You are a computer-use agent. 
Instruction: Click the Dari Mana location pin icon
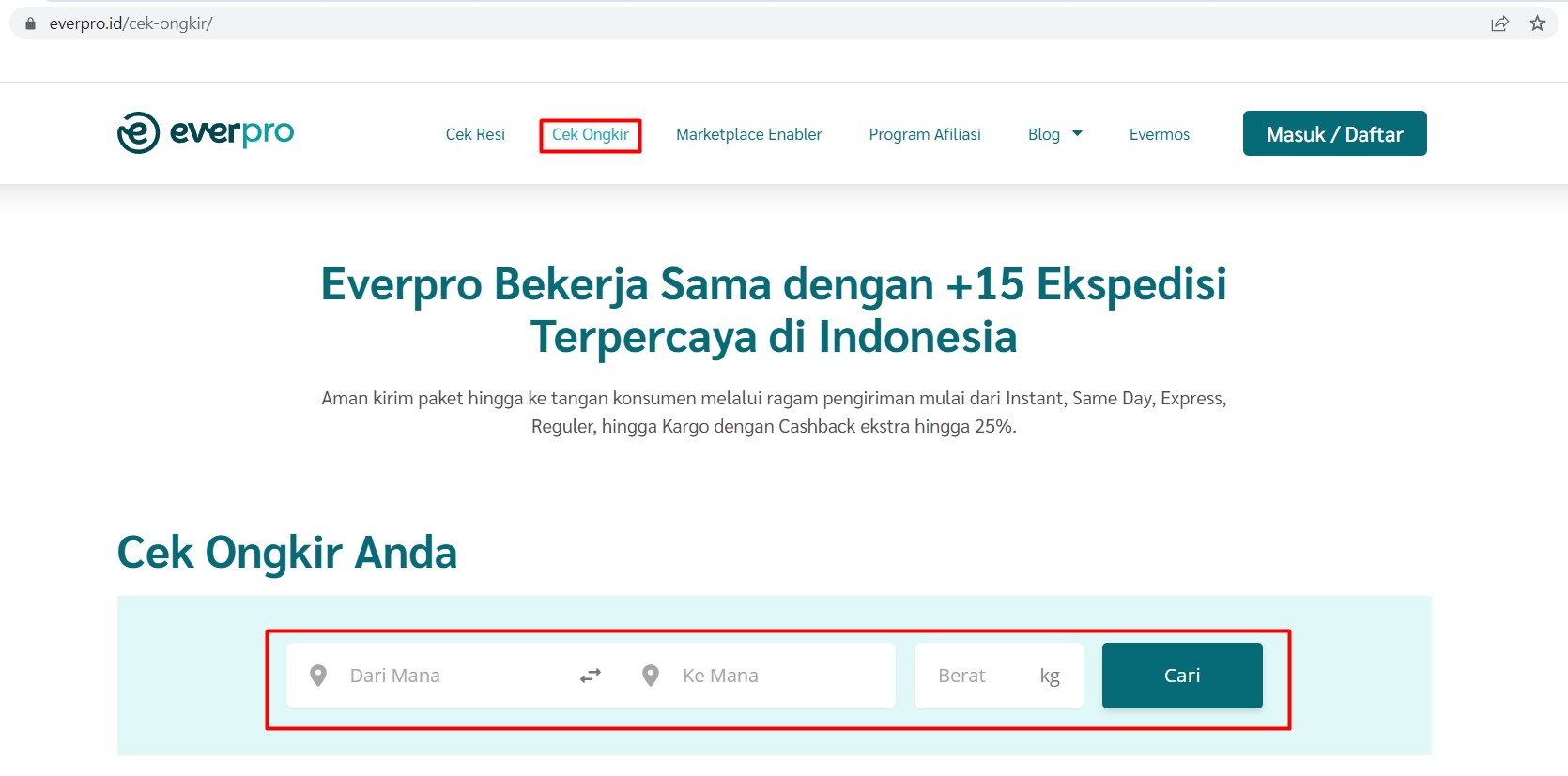tap(318, 676)
